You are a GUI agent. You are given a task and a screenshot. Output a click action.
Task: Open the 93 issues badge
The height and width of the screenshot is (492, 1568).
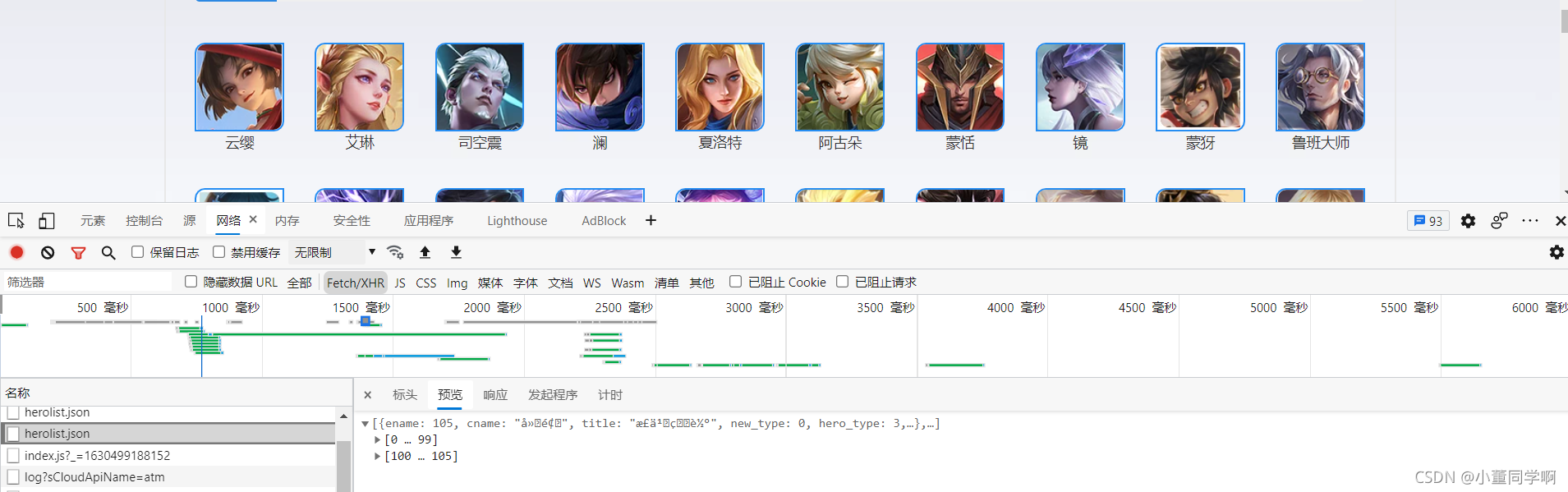pyautogui.click(x=1428, y=221)
